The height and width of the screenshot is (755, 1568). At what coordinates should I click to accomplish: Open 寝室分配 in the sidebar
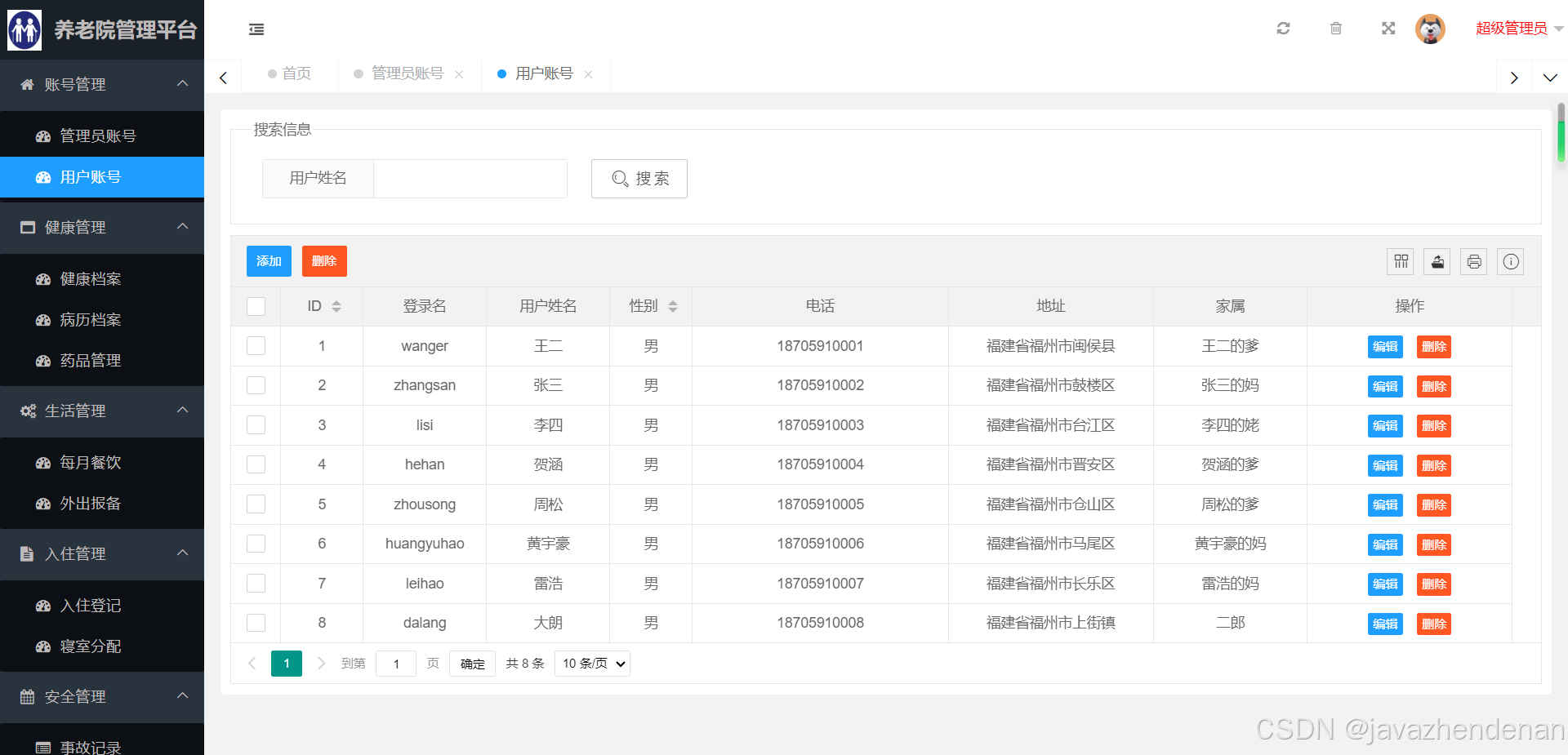pyautogui.click(x=102, y=646)
